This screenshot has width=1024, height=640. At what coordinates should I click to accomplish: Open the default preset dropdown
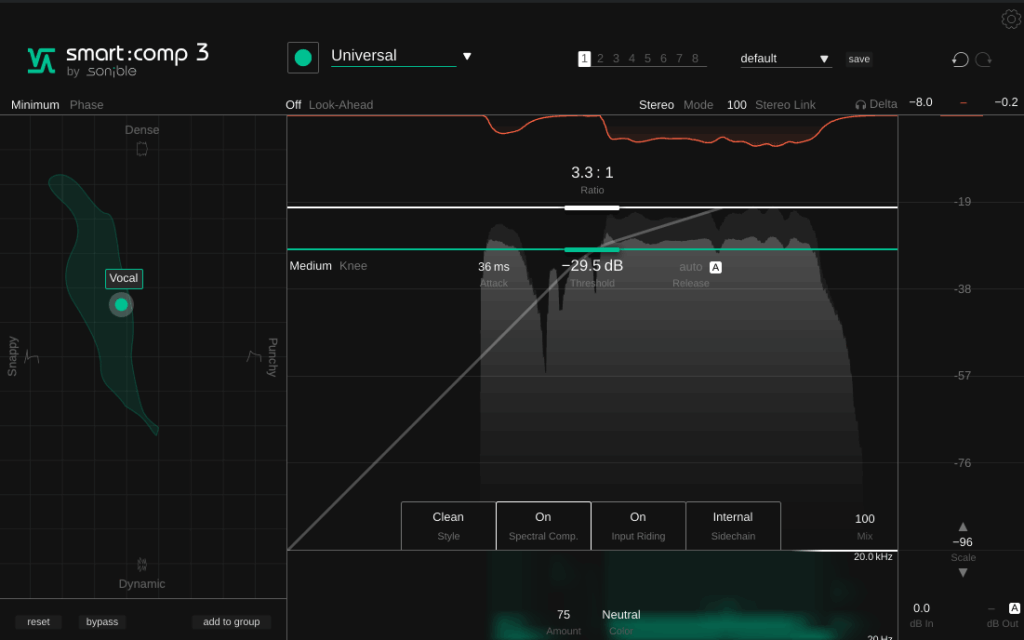coord(824,59)
